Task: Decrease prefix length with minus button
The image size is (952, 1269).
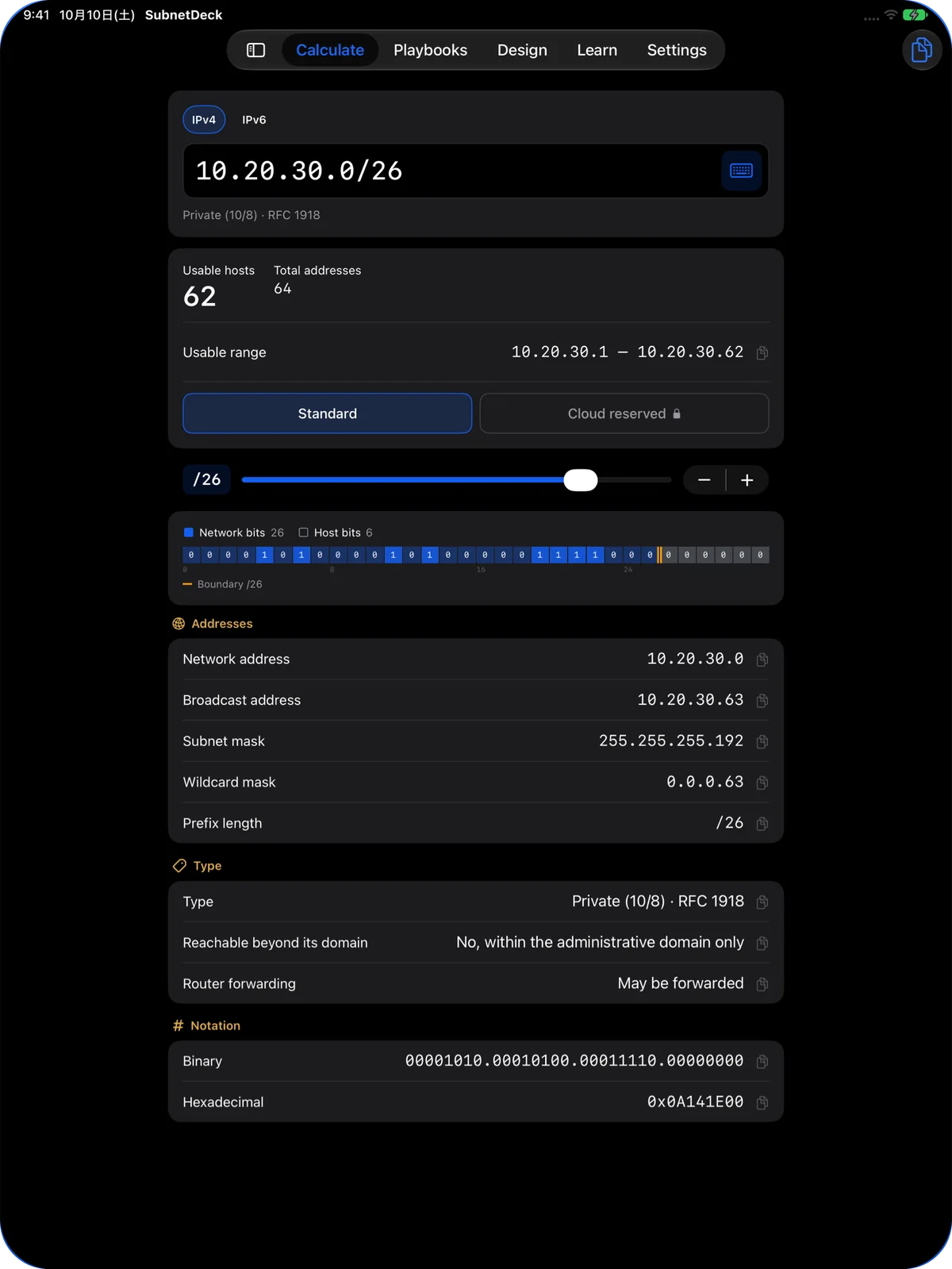Action: 704,480
